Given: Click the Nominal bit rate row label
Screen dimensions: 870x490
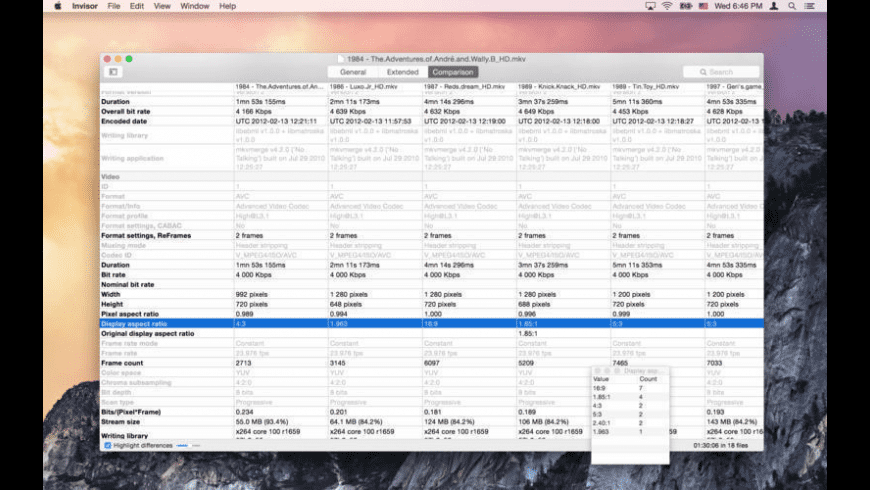Looking at the screenshot, I should click(128, 285).
